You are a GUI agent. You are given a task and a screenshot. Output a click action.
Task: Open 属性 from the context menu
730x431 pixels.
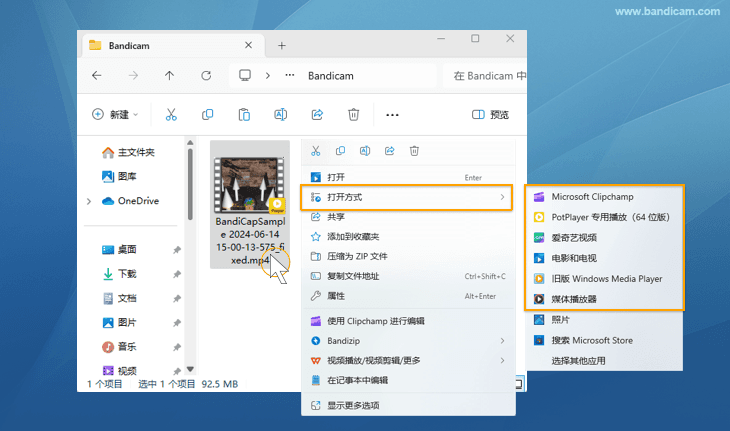(408, 296)
